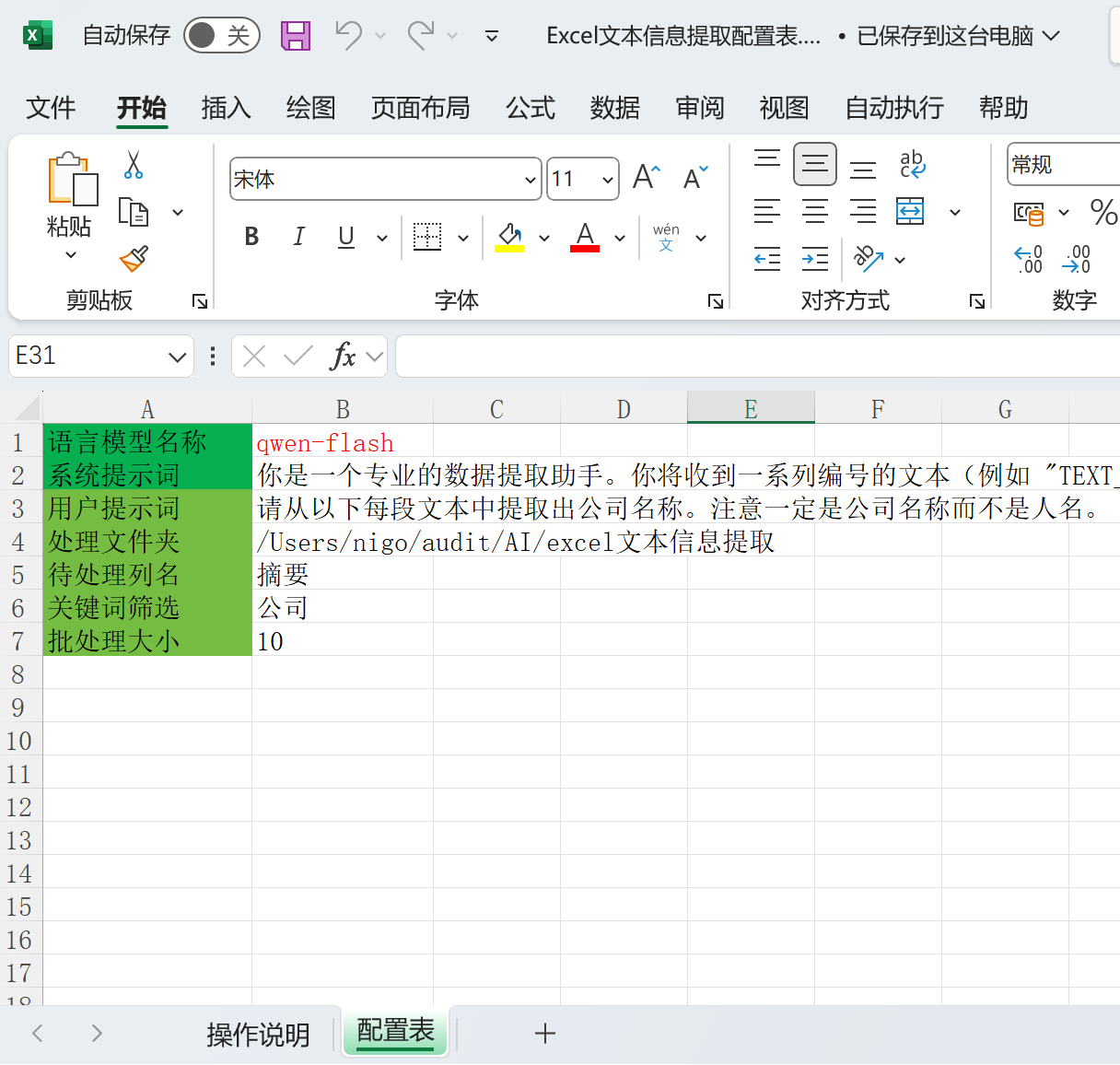Select the Format Painter brush

click(134, 259)
